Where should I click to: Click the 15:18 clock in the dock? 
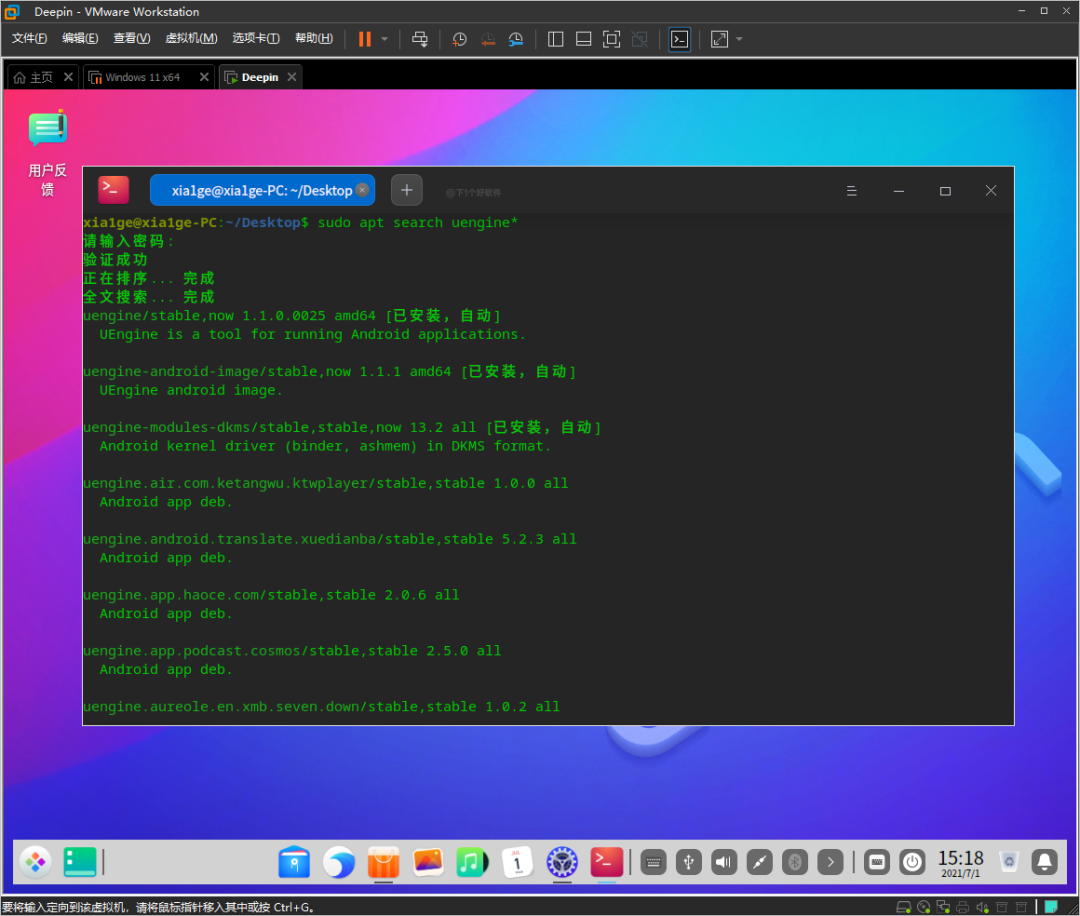point(960,861)
